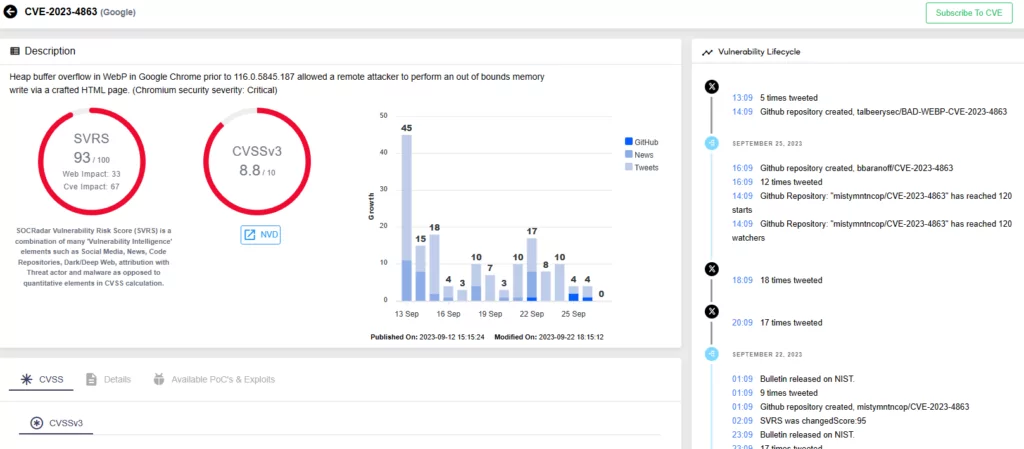
Task: Switch to the CVSS tab
Action: click(x=40, y=379)
